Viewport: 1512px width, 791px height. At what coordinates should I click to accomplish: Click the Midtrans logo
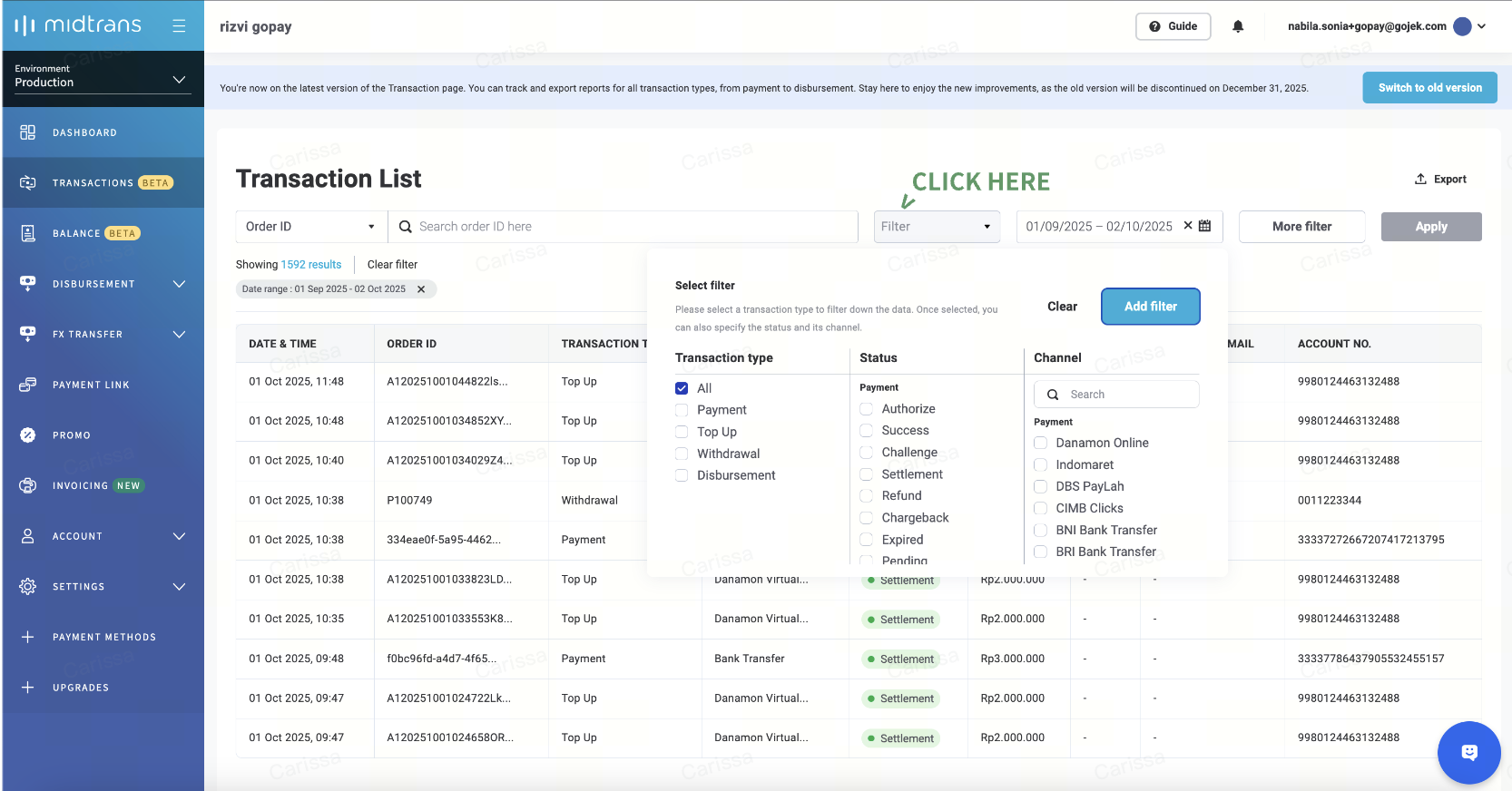[x=78, y=25]
